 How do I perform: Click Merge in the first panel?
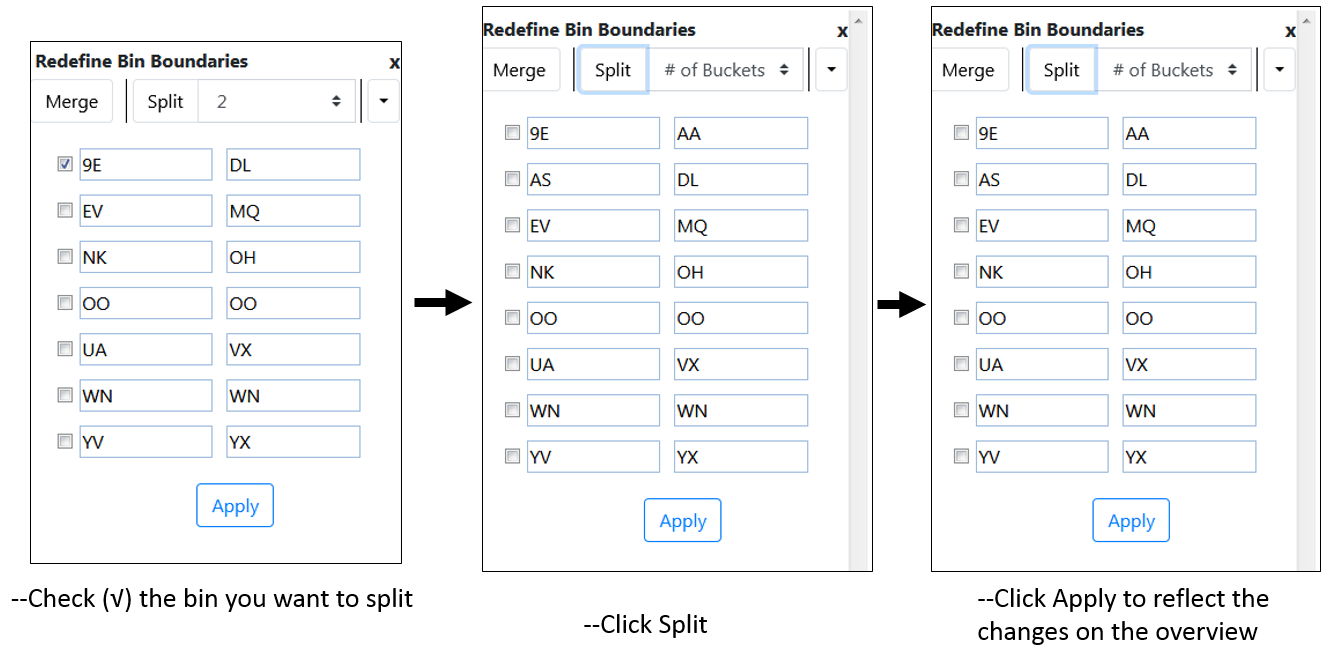tap(72, 101)
